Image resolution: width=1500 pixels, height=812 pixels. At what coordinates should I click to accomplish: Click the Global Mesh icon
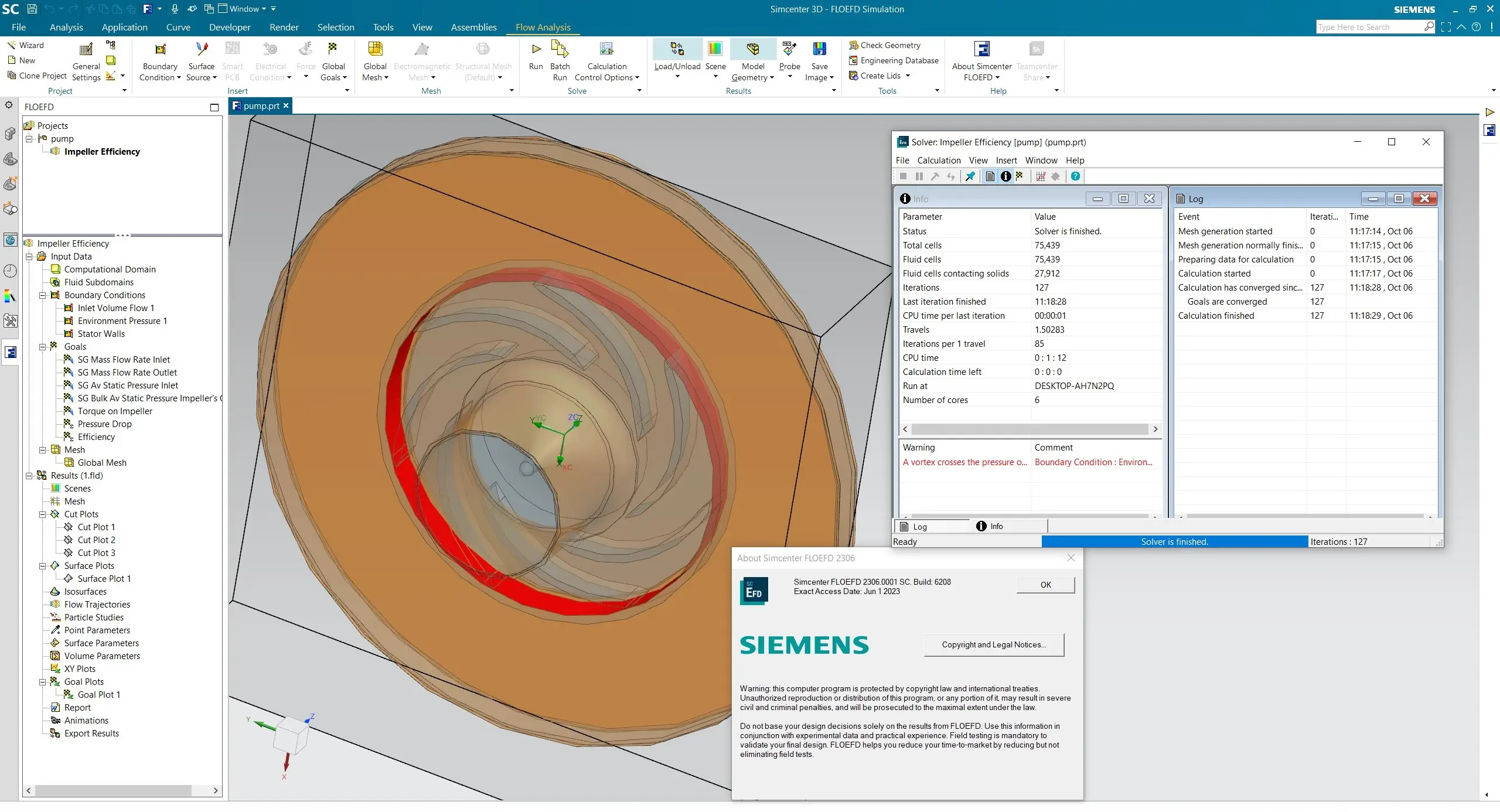click(375, 49)
